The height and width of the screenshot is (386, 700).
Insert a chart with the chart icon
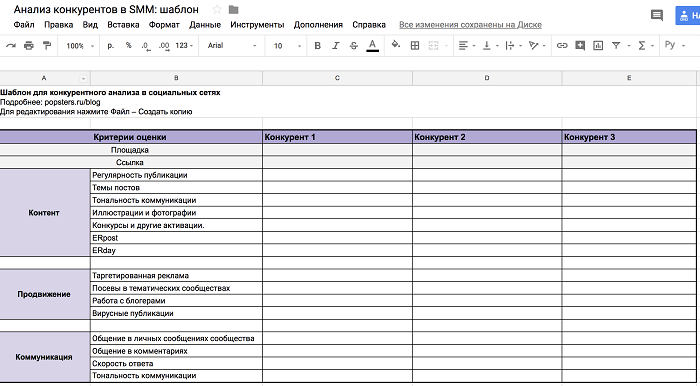598,46
